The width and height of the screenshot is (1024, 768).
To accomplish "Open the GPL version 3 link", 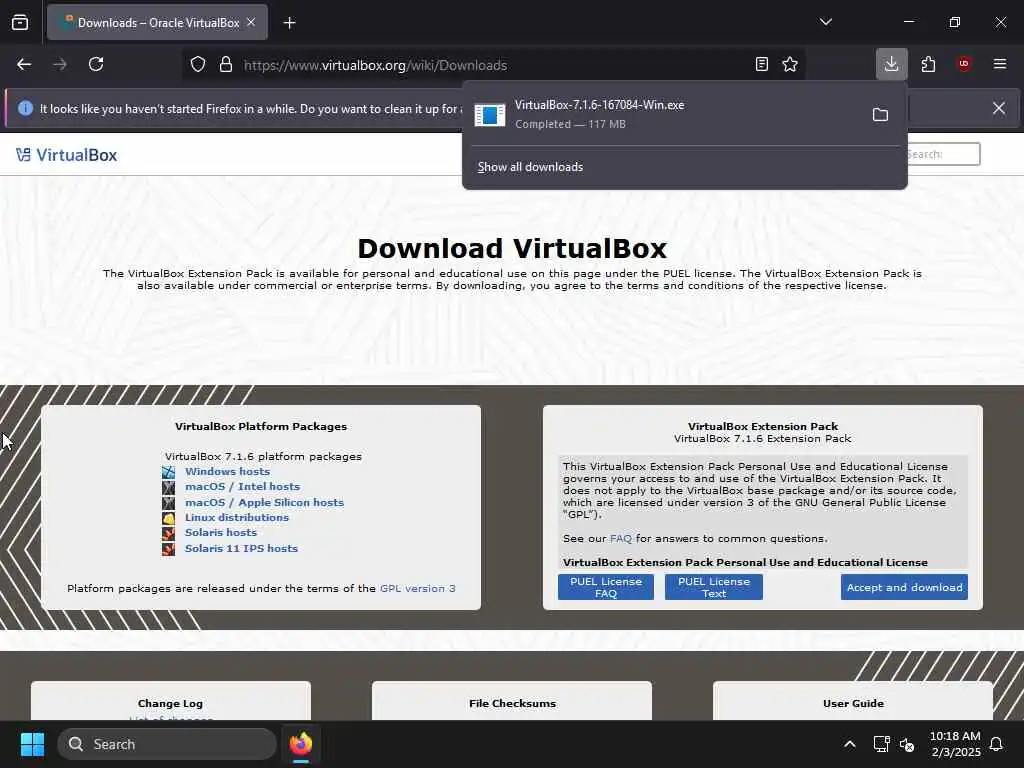I will point(418,588).
